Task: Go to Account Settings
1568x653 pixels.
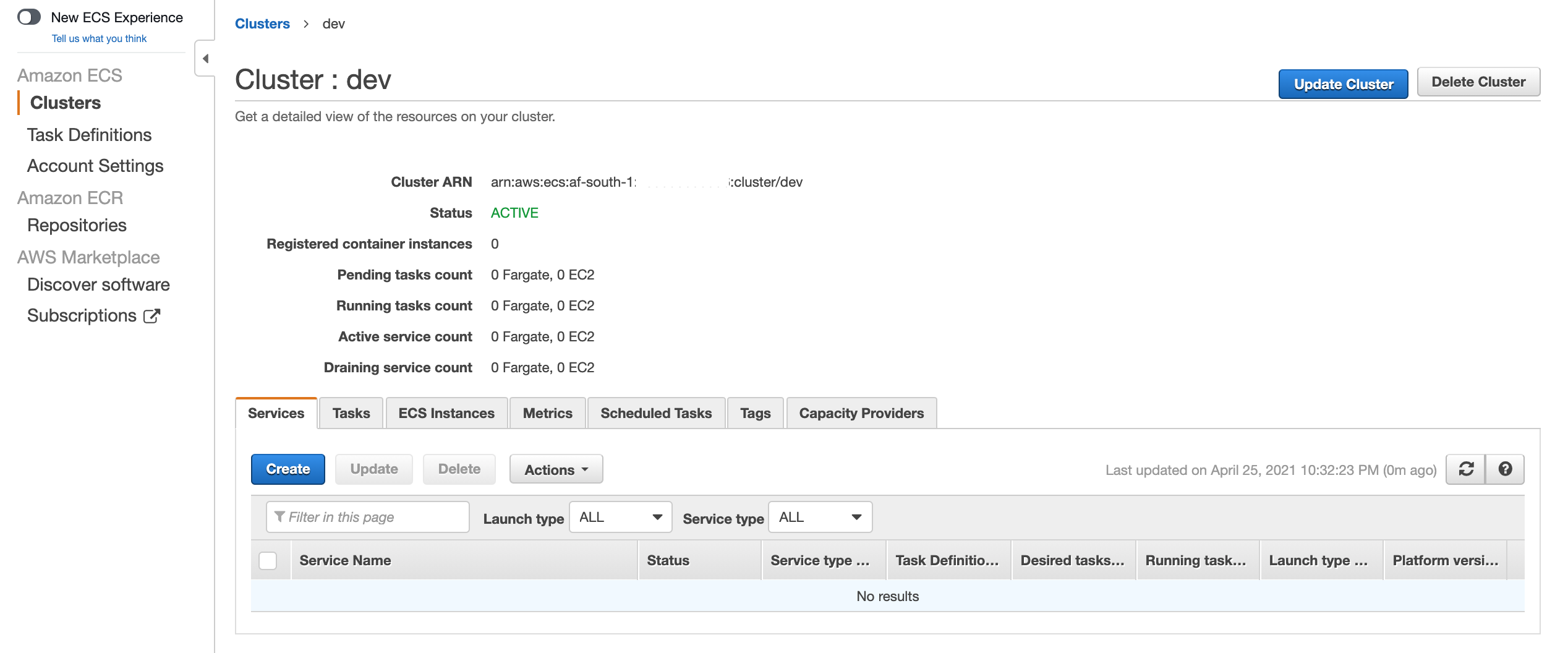Action: 95,166
